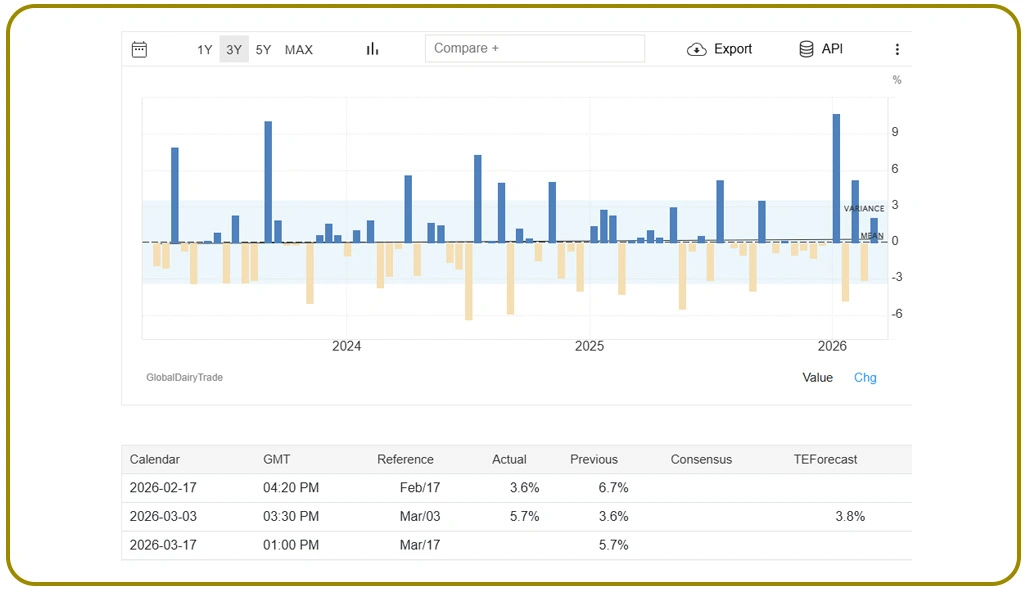
Task: Switch chart to Chg mode
Action: click(x=864, y=377)
